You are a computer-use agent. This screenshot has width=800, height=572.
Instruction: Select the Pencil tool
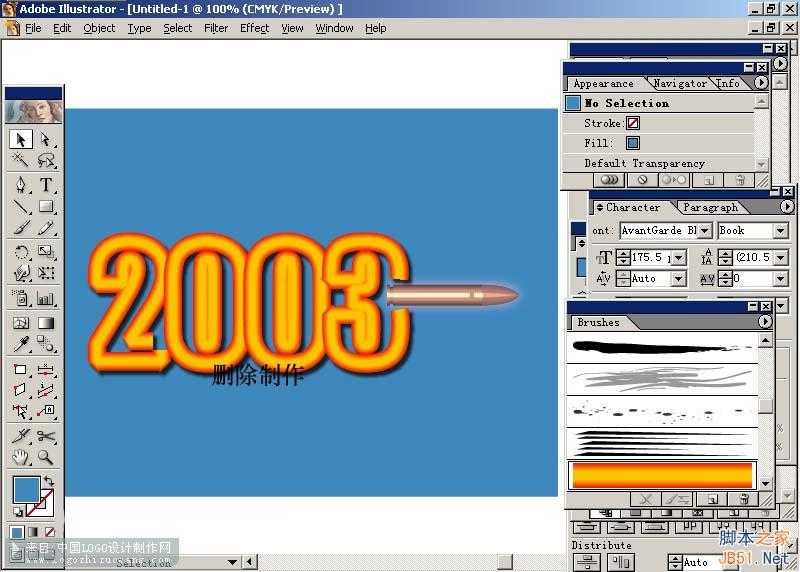coord(46,228)
